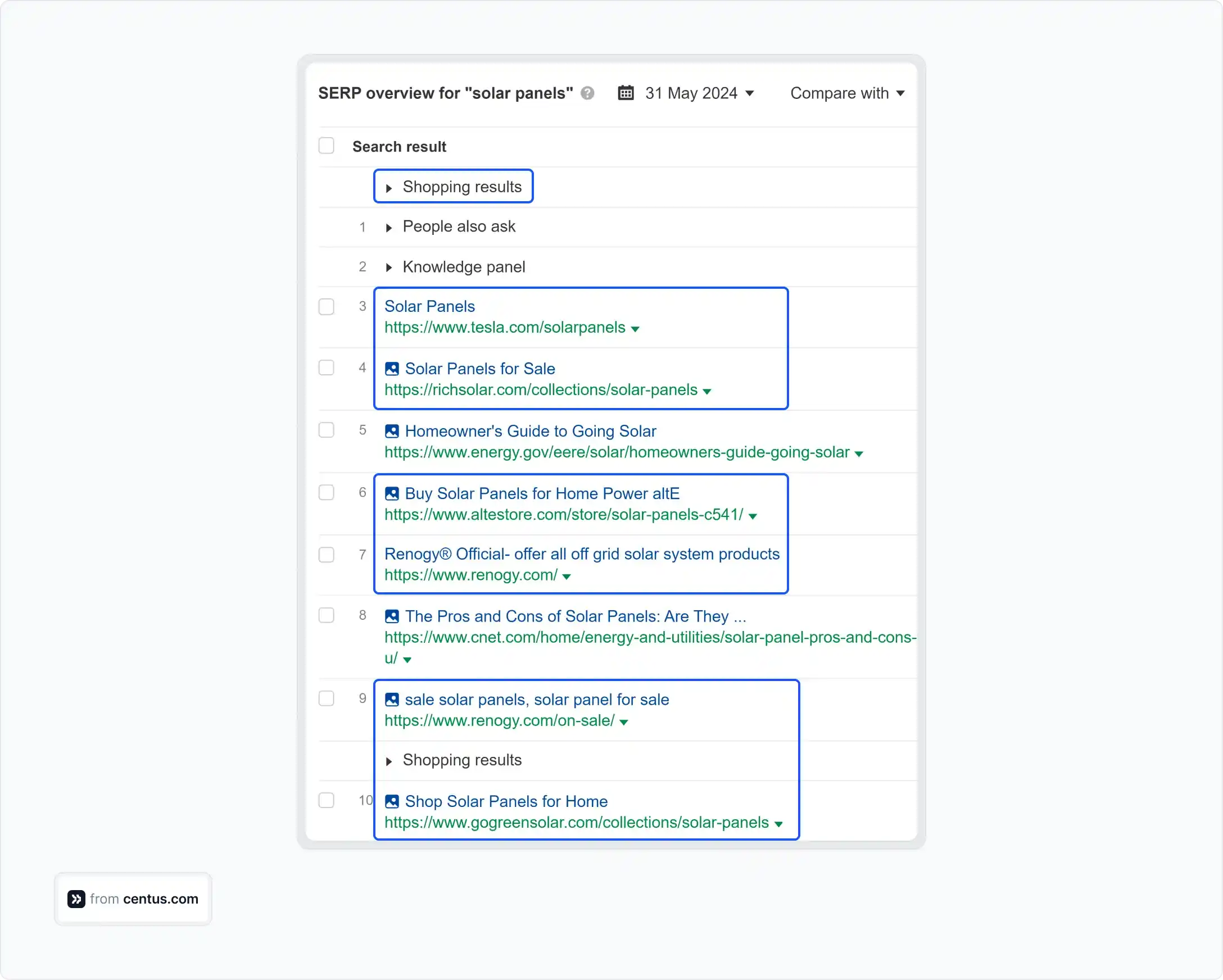This screenshot has width=1223, height=980.
Task: Click the image icon on the "sale solar panels" result
Action: [x=391, y=699]
